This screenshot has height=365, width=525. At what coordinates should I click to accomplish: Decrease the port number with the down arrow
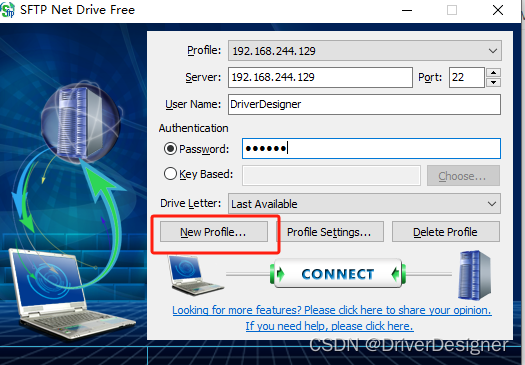click(x=494, y=82)
